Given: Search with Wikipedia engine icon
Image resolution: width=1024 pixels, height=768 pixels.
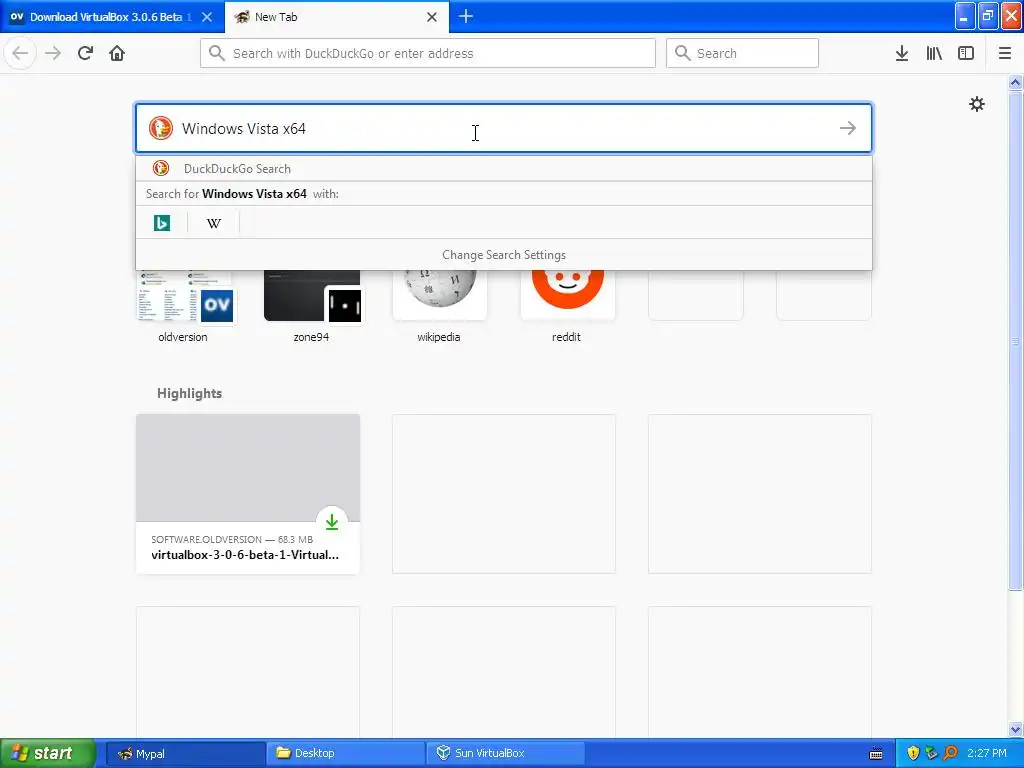Looking at the screenshot, I should [214, 223].
